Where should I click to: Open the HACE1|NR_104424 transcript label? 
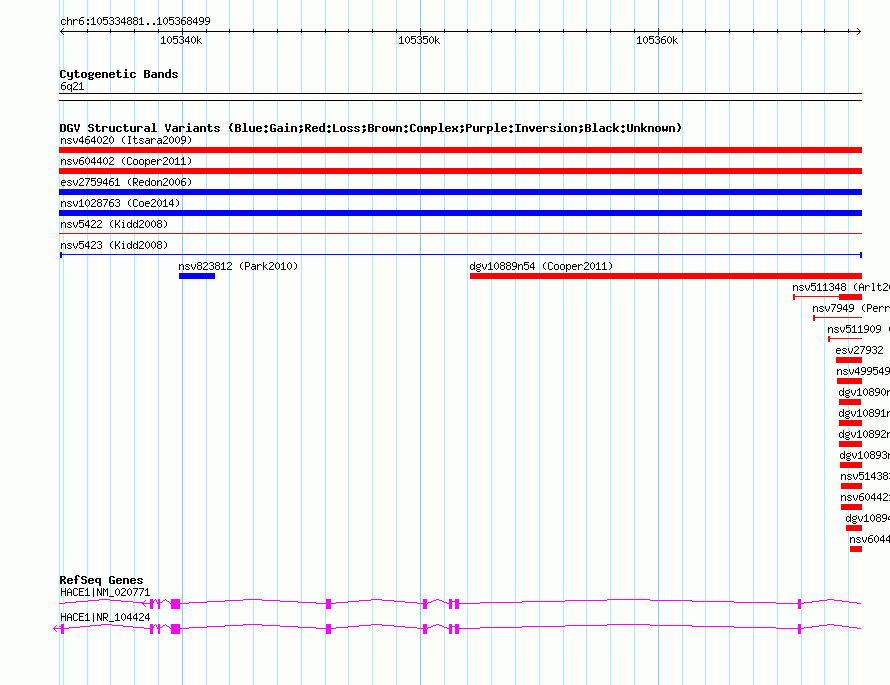coord(105,617)
